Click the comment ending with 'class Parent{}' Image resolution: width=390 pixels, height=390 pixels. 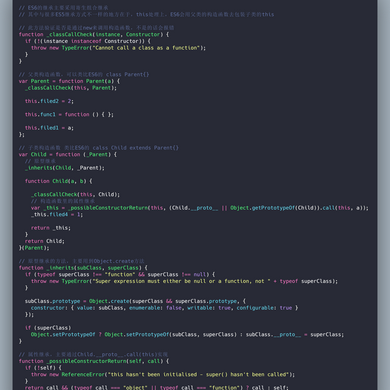pos(84,74)
